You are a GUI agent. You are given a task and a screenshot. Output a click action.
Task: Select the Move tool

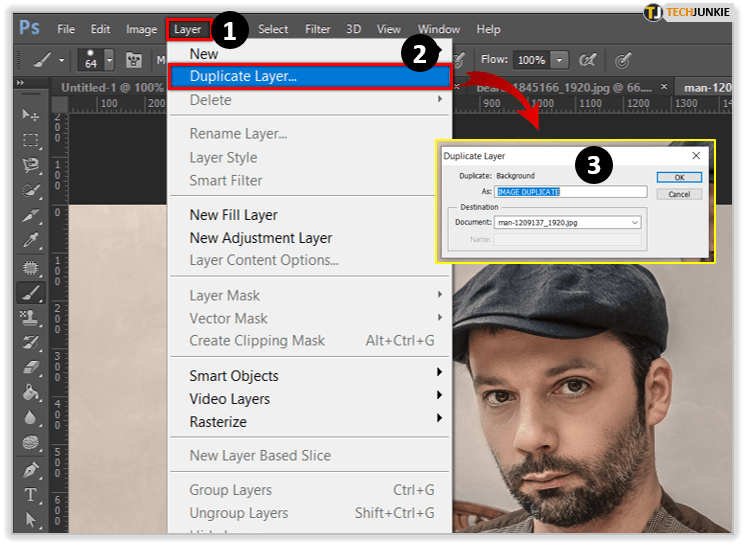coord(30,115)
